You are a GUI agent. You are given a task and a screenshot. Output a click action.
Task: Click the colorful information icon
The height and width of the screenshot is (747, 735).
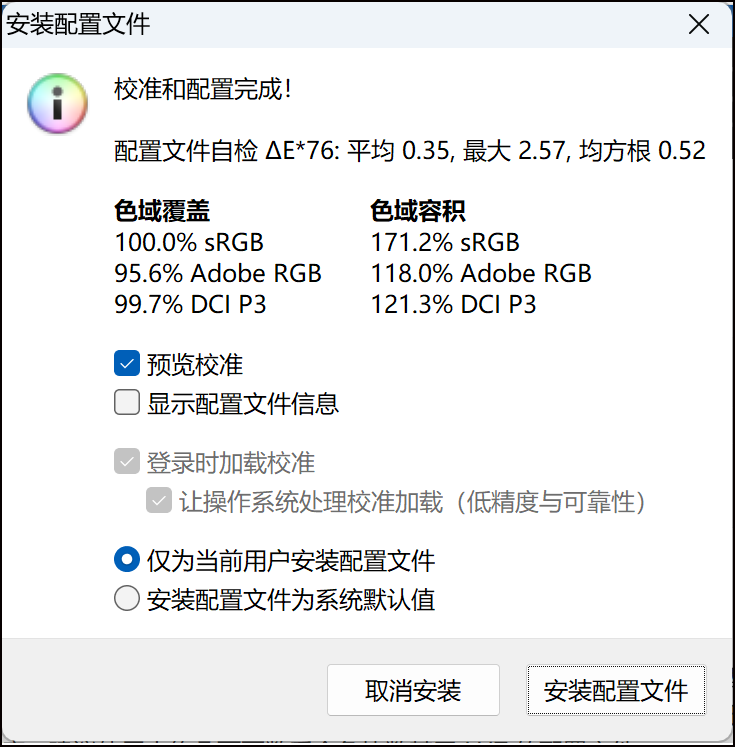(58, 103)
